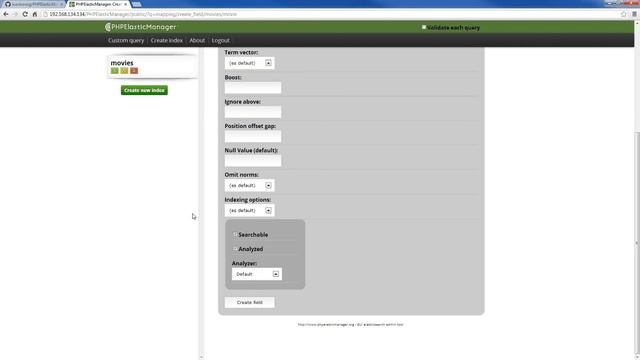This screenshot has height=360, width=640.
Task: Bookmark this page with the star icon
Action: click(x=624, y=14)
